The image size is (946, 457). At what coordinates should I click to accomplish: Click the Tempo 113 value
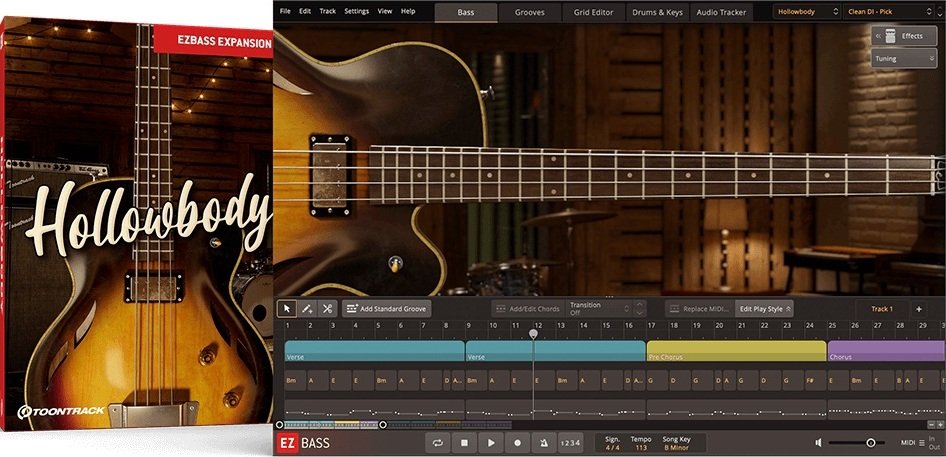(641, 448)
